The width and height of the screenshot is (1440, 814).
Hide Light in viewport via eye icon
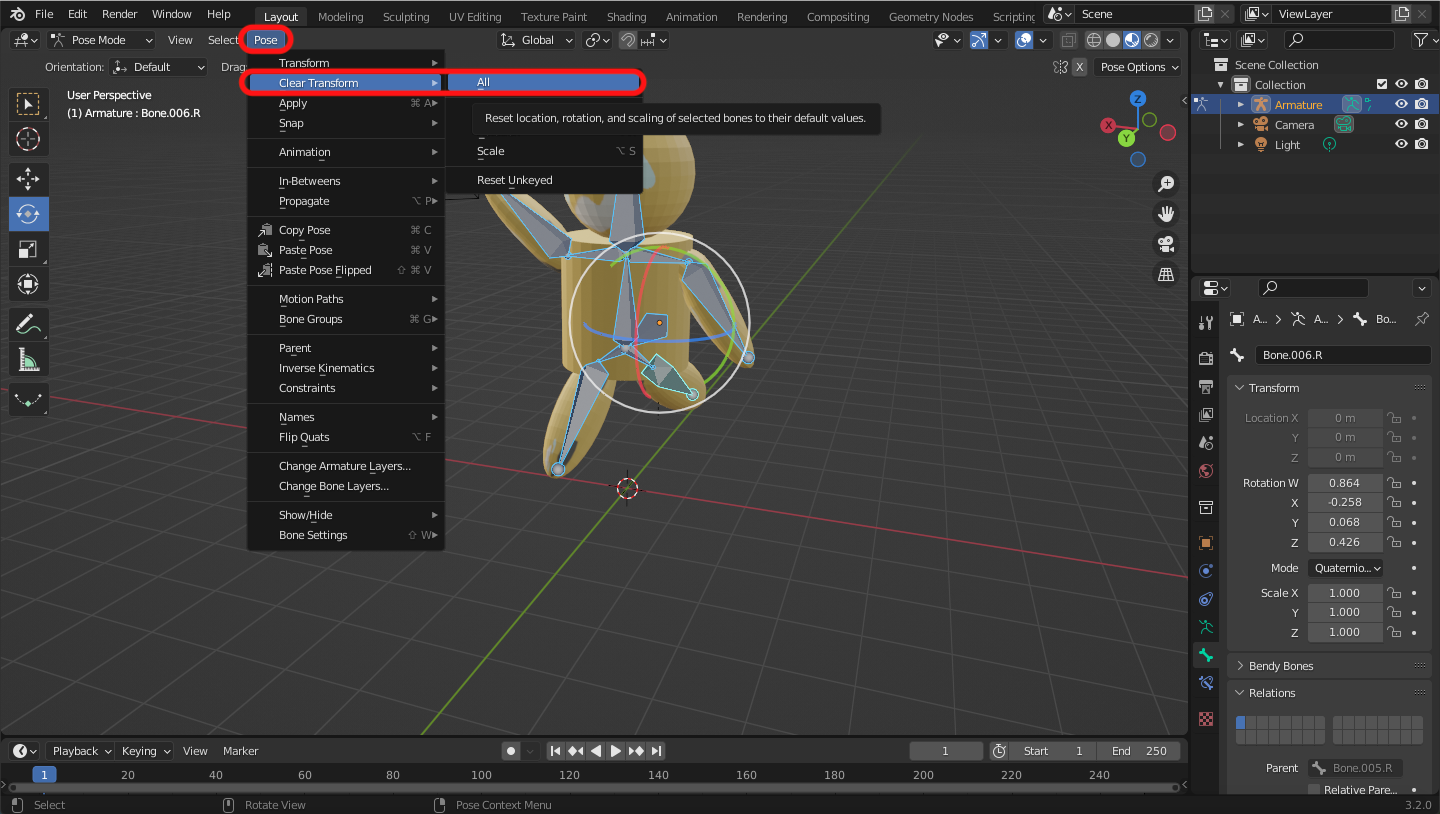(x=1401, y=144)
